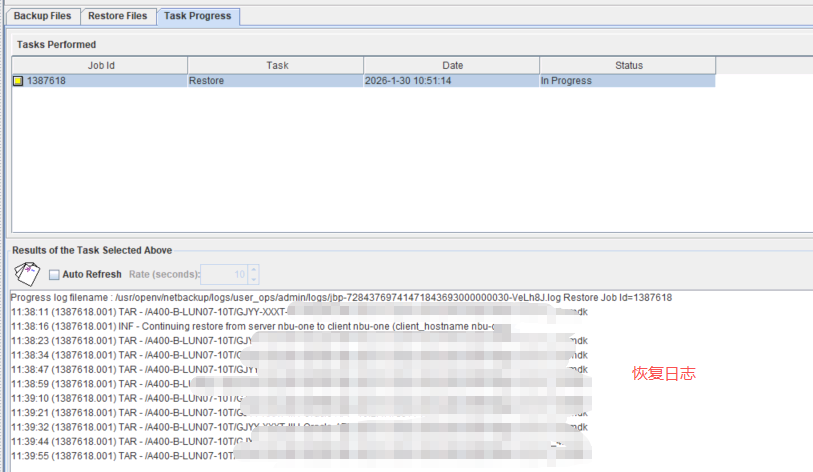Click the Status column header
Screen dimensions: 813x472
point(628,65)
